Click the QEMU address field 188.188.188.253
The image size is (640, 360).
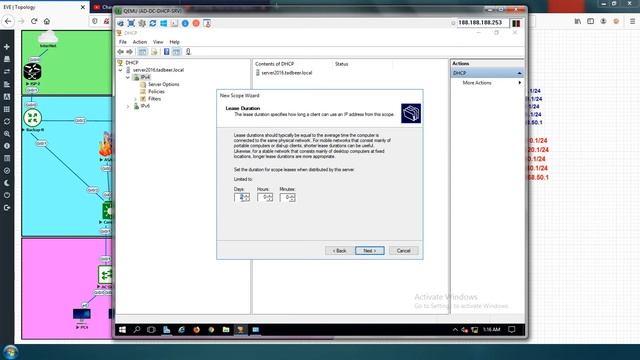click(483, 23)
